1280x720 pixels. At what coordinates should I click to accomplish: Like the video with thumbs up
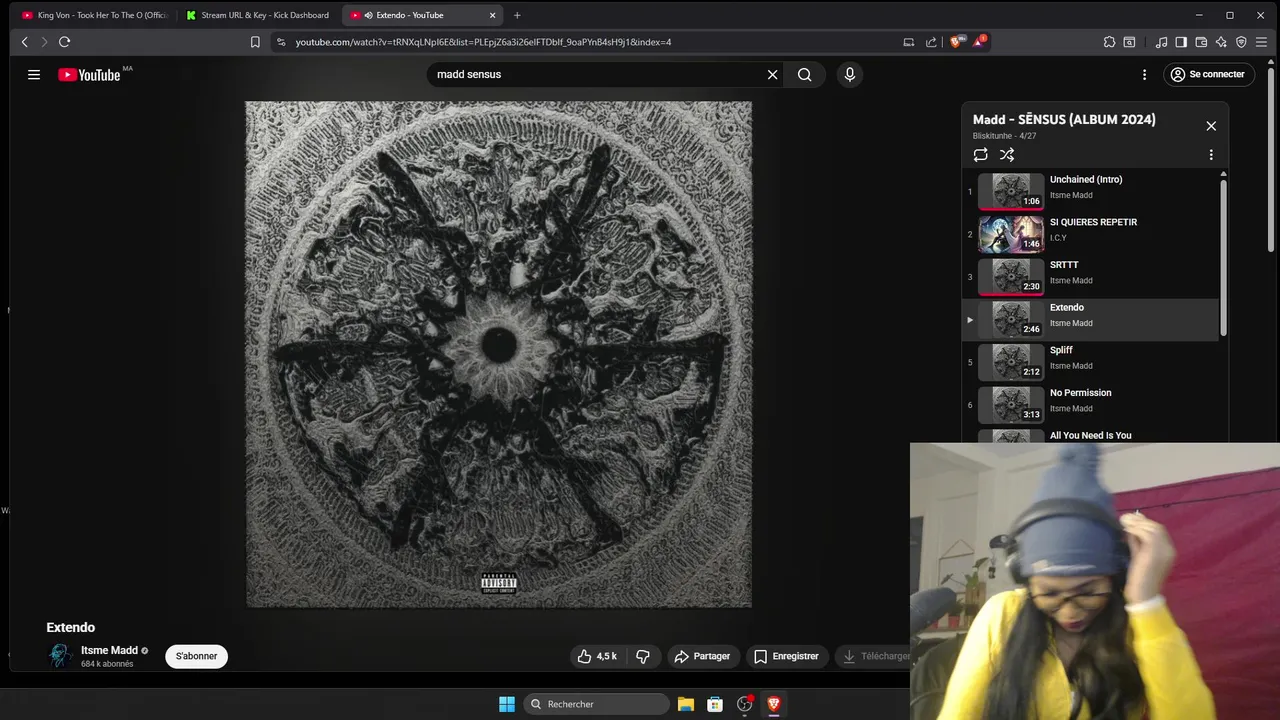[597, 656]
